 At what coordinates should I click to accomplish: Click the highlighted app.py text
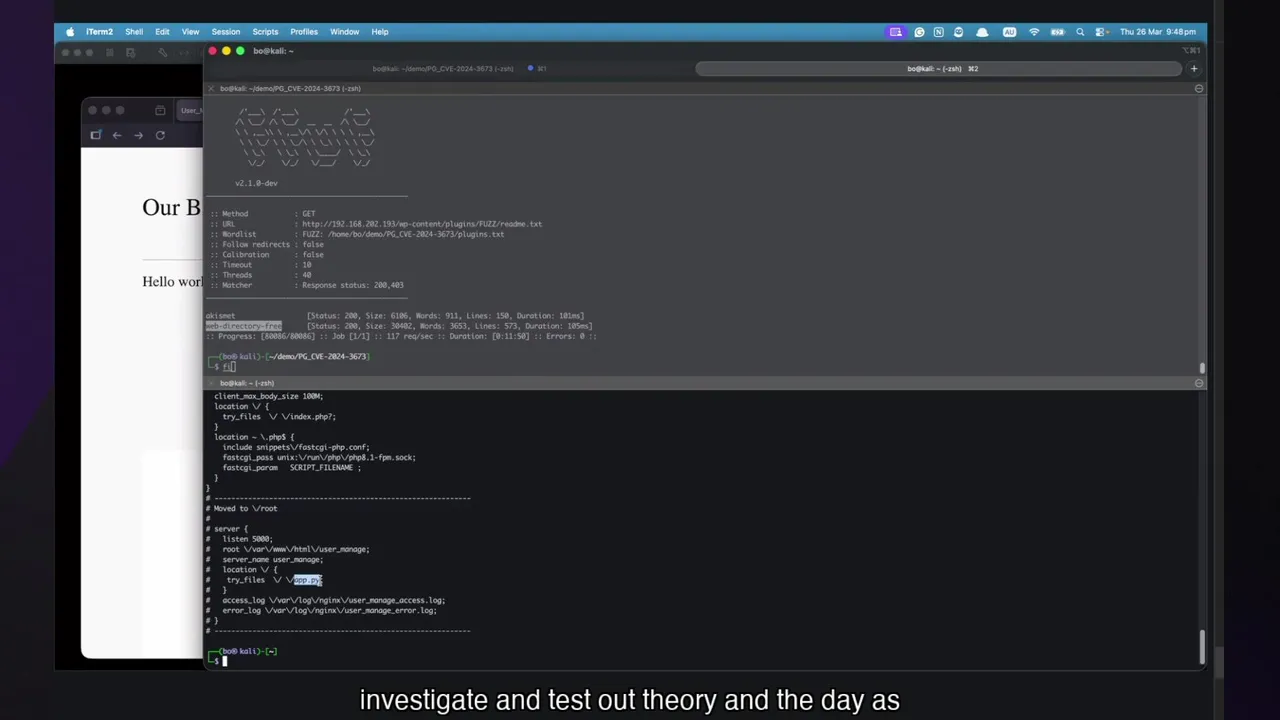click(307, 580)
